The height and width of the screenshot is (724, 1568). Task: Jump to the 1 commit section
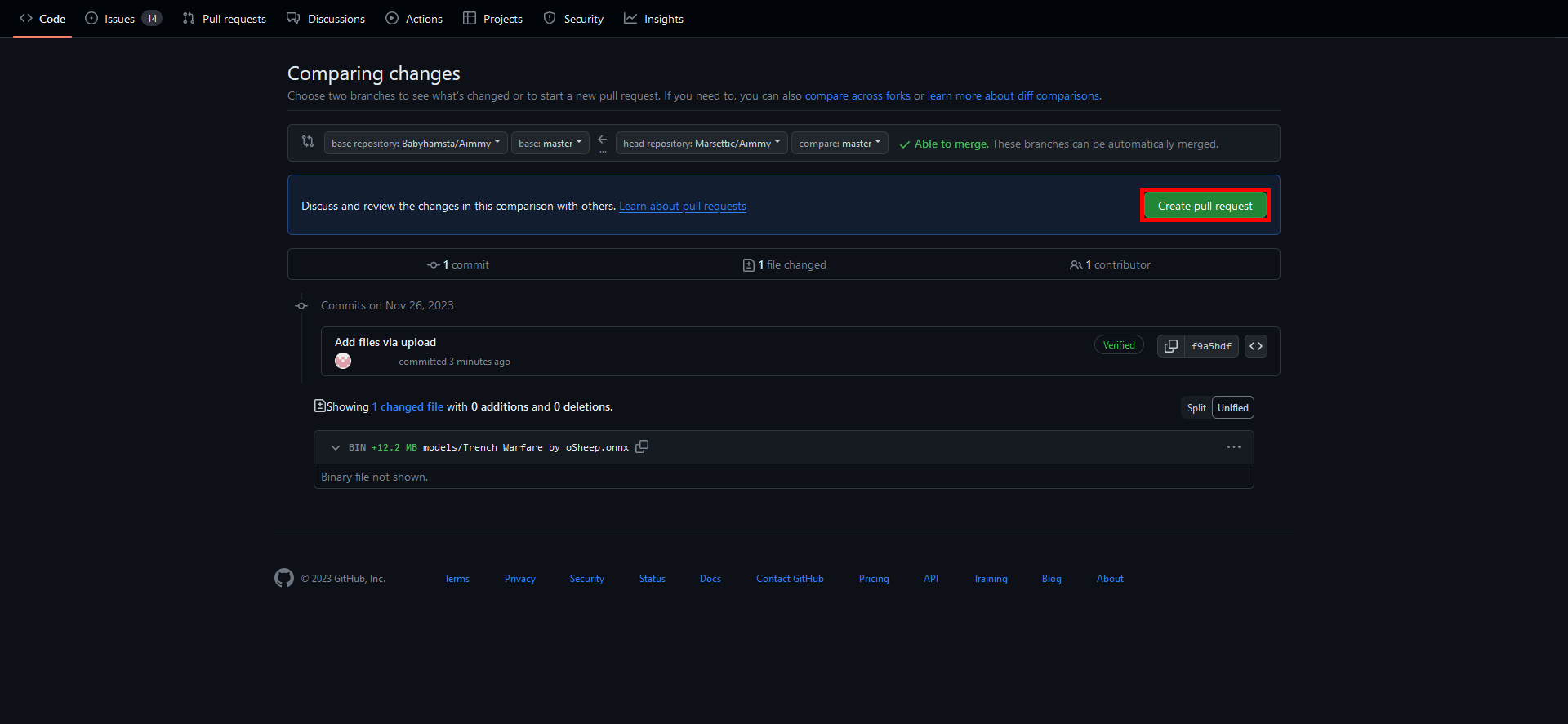(458, 264)
